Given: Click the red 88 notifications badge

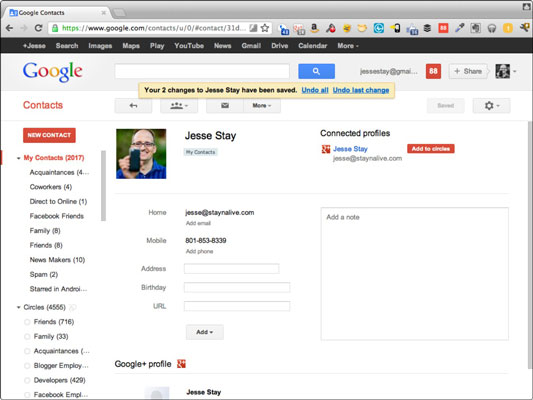Looking at the screenshot, I should (433, 71).
